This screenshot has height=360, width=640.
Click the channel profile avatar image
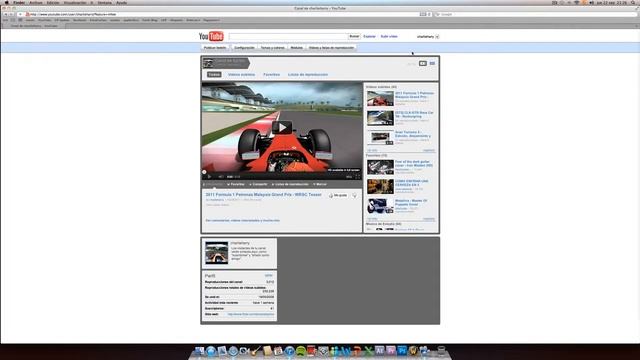pyautogui.click(x=217, y=253)
